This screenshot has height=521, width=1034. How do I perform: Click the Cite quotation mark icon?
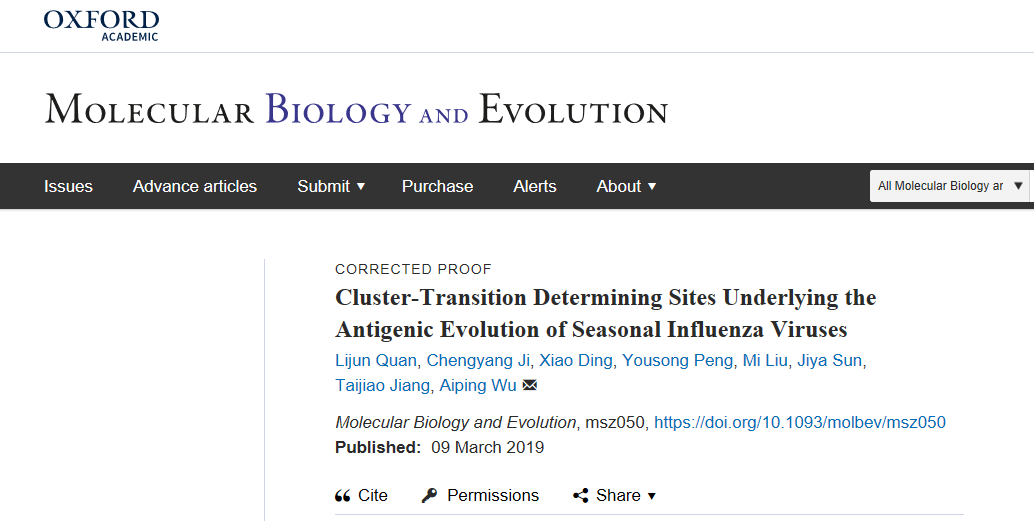pyautogui.click(x=343, y=496)
